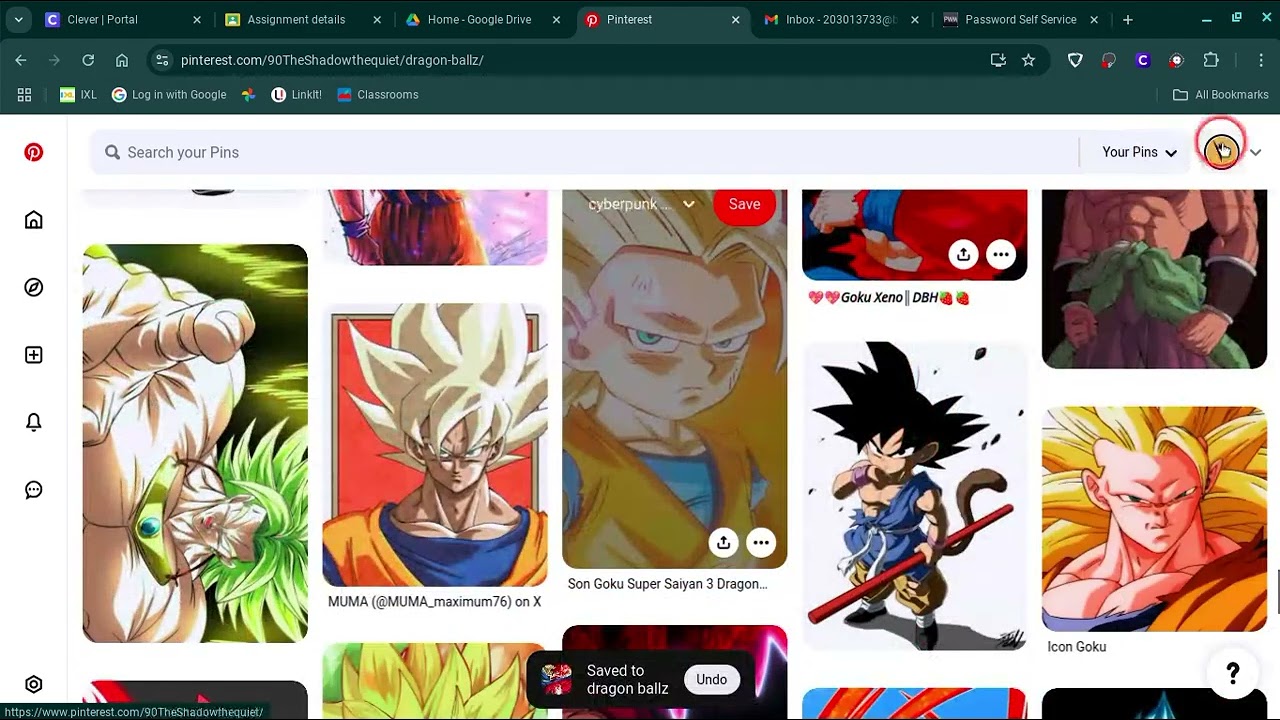Undo saving to dragon ballz

[x=711, y=679]
